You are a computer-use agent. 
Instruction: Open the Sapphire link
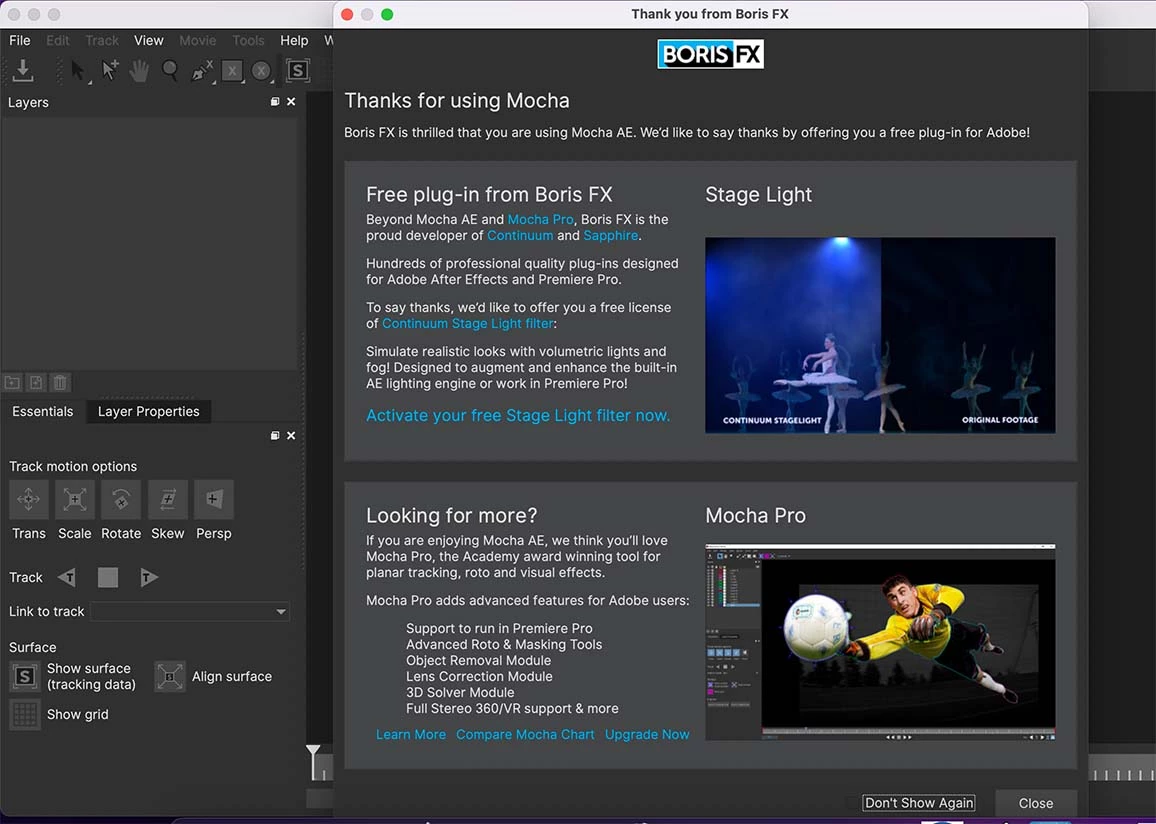click(610, 236)
